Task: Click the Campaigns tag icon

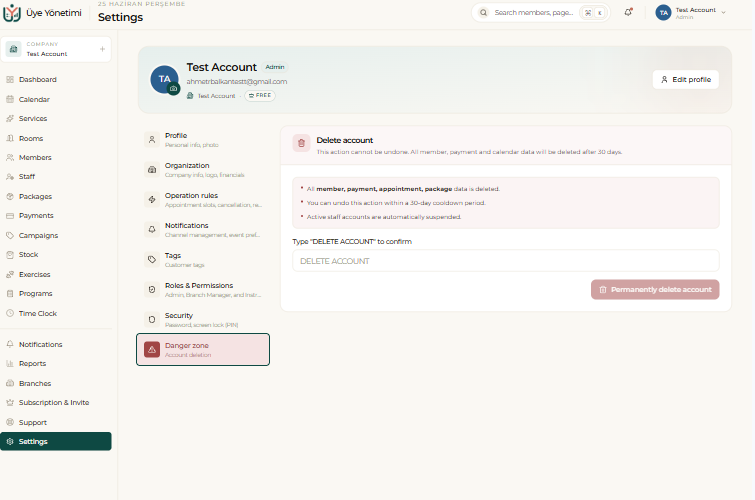Action: pos(10,236)
